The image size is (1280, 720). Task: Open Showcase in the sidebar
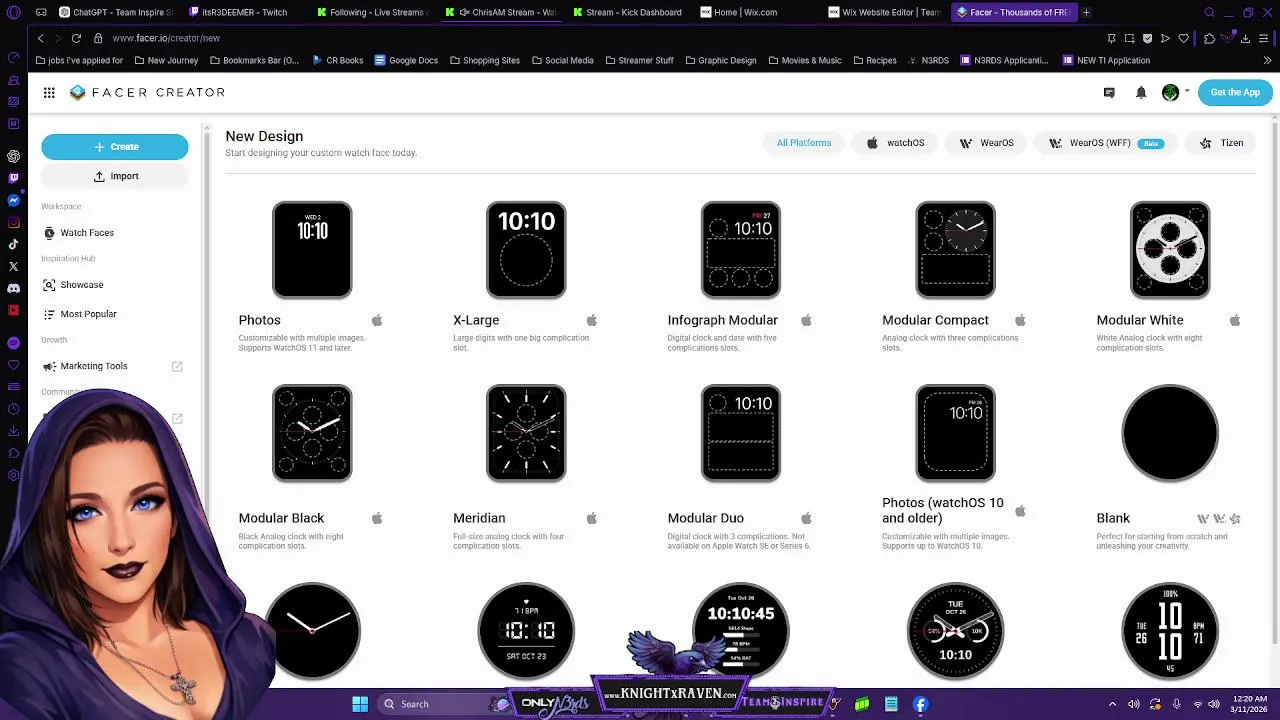click(81, 285)
